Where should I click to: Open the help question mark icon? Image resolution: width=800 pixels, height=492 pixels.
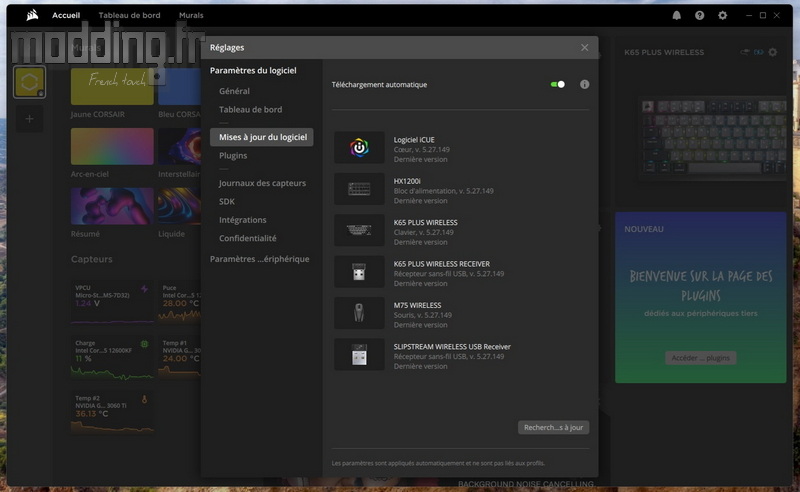(x=699, y=15)
